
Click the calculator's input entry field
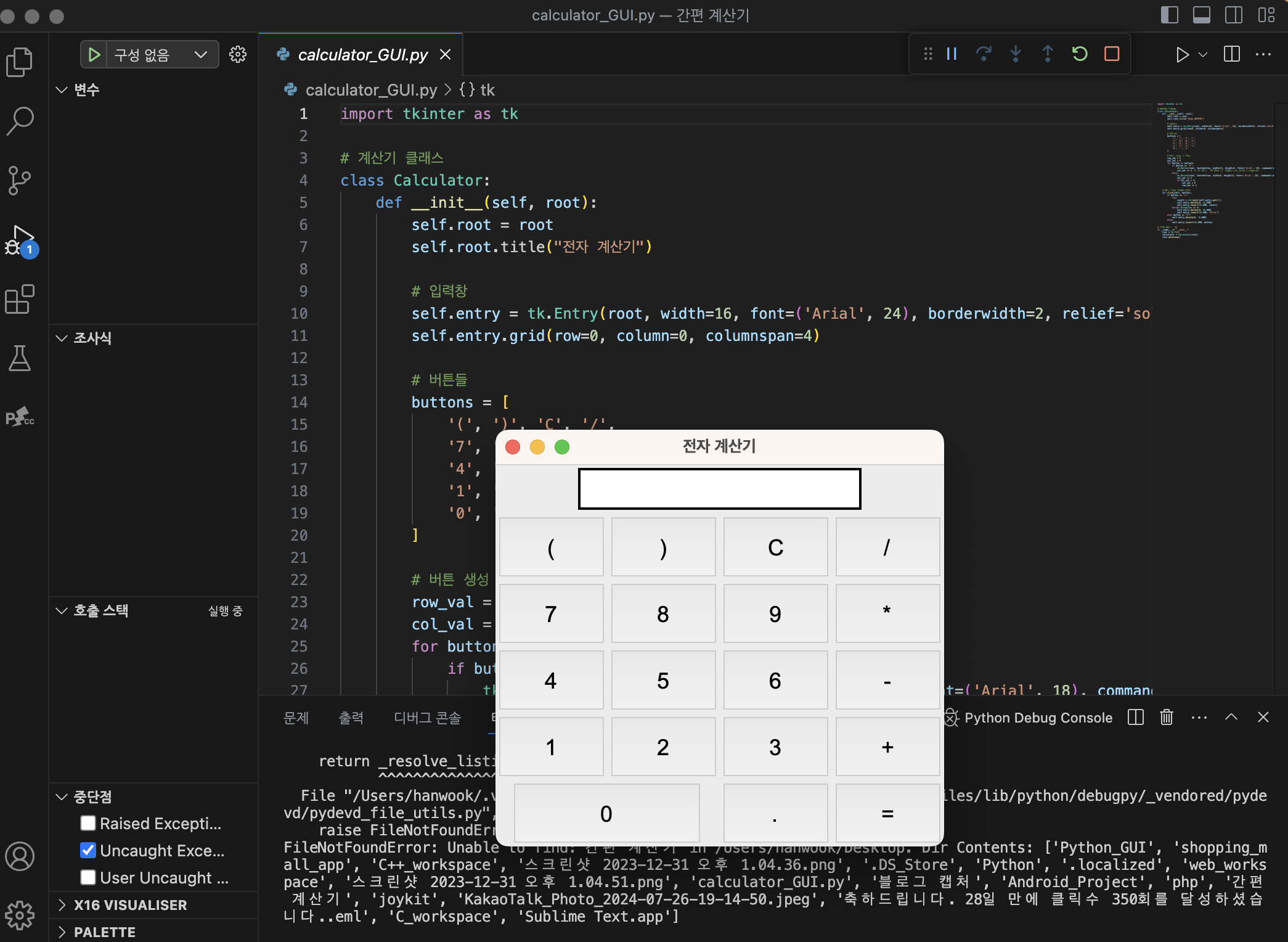(x=719, y=488)
